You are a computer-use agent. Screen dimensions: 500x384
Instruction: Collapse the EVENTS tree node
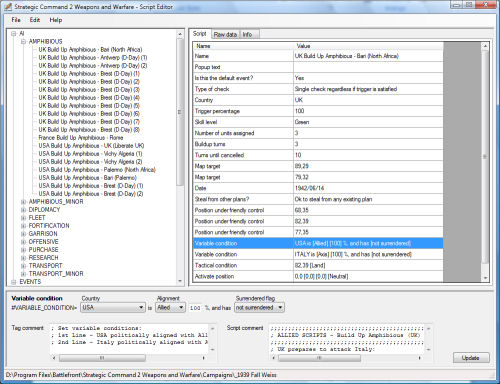(14, 282)
